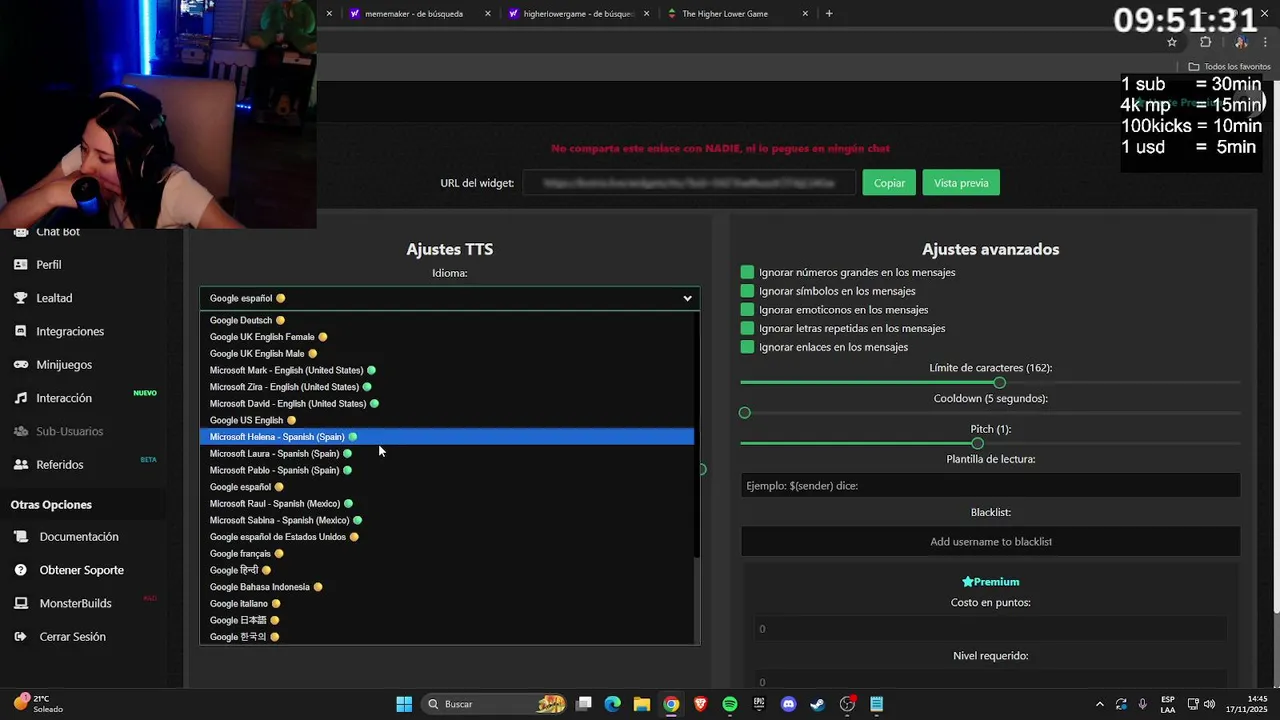Open the browser extensions puzzle icon
Viewport: 1280px width, 720px height.
coord(1205,42)
